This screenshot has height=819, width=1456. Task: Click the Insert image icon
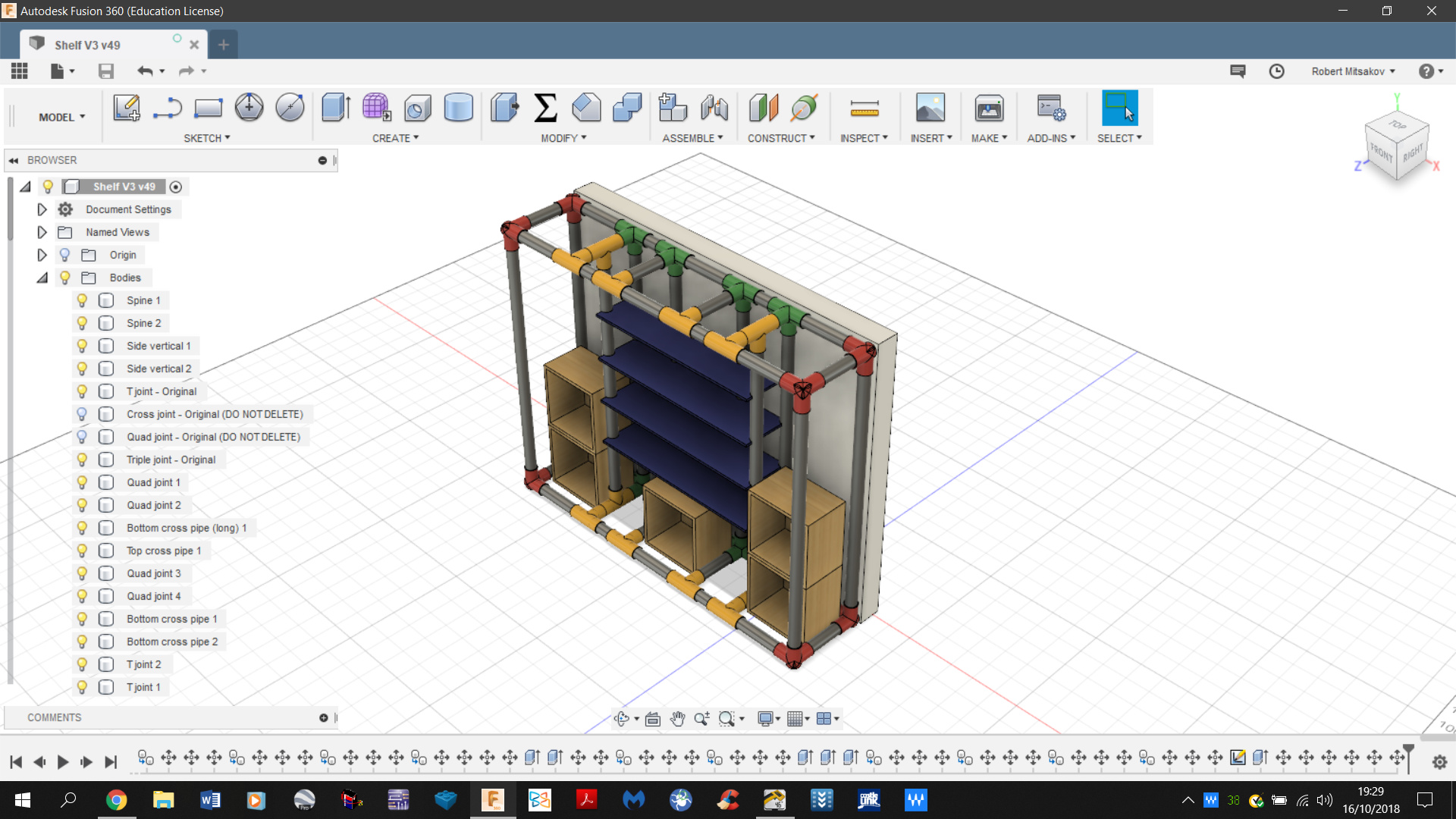point(930,108)
